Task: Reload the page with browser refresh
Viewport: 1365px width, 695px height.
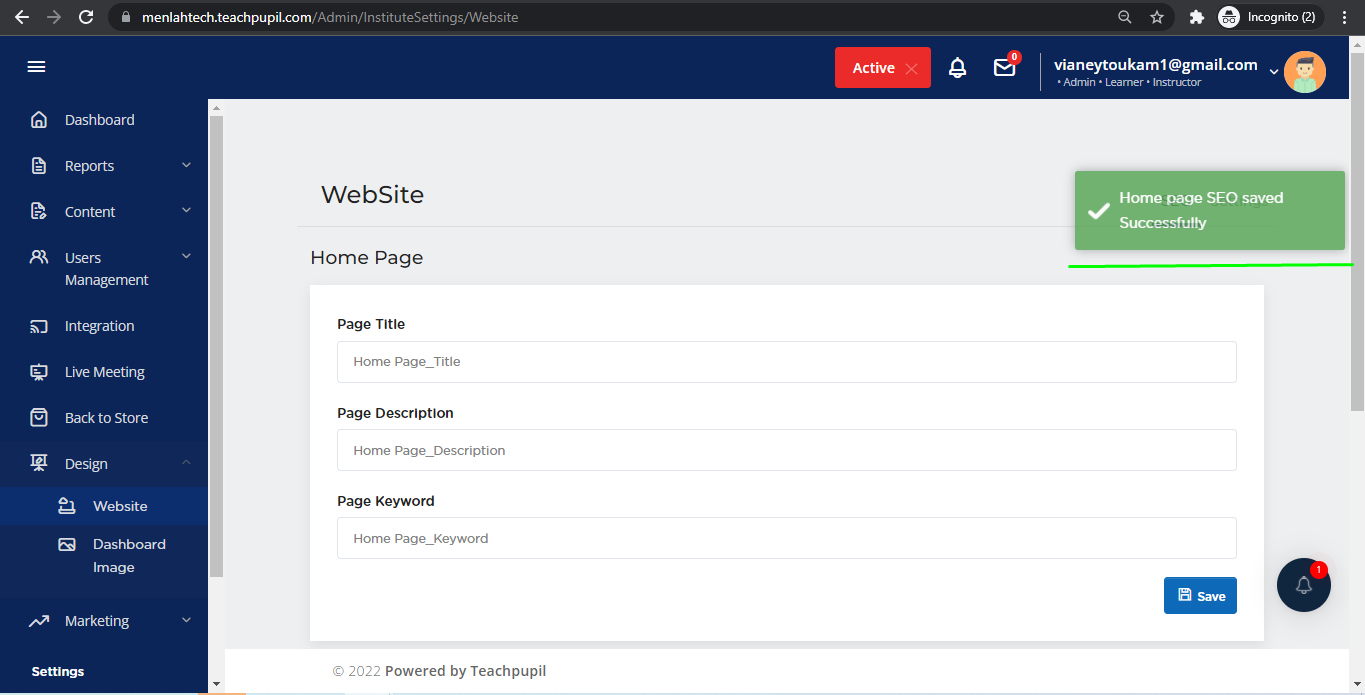Action: [x=86, y=17]
